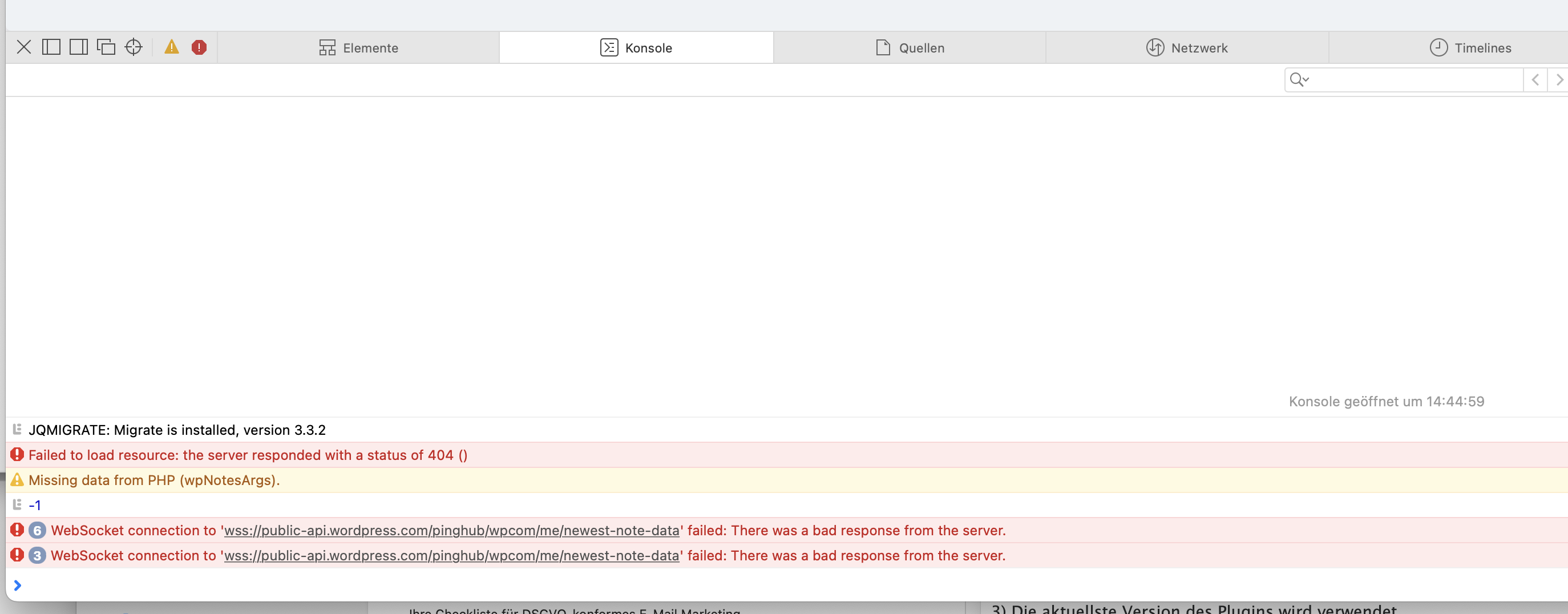Show errors via red octagon toolbar icon

(199, 47)
